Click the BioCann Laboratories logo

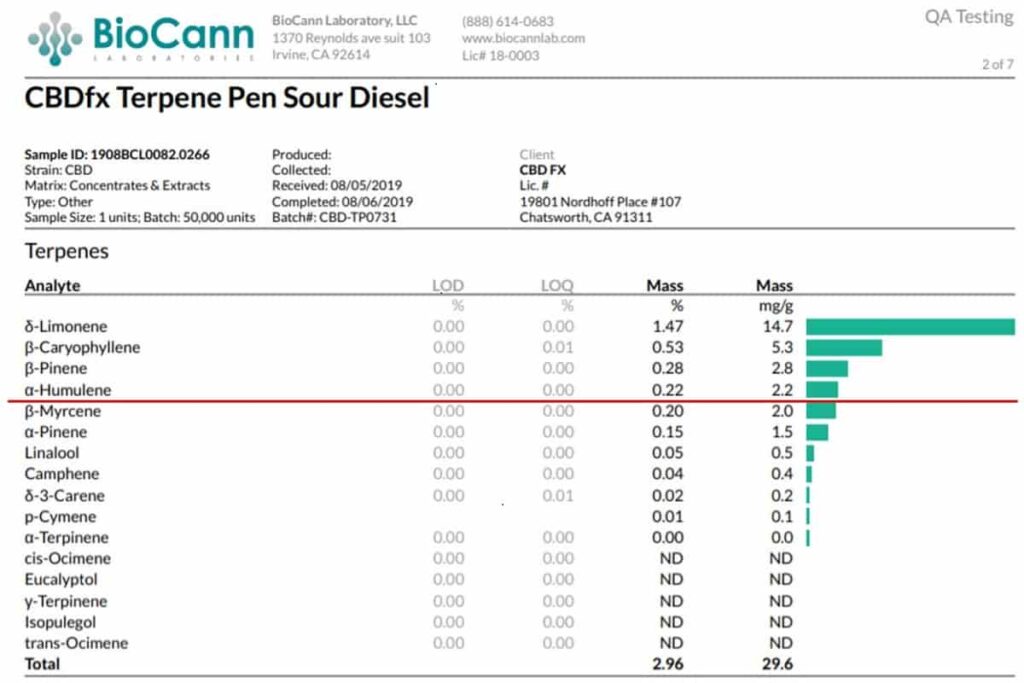tap(141, 39)
